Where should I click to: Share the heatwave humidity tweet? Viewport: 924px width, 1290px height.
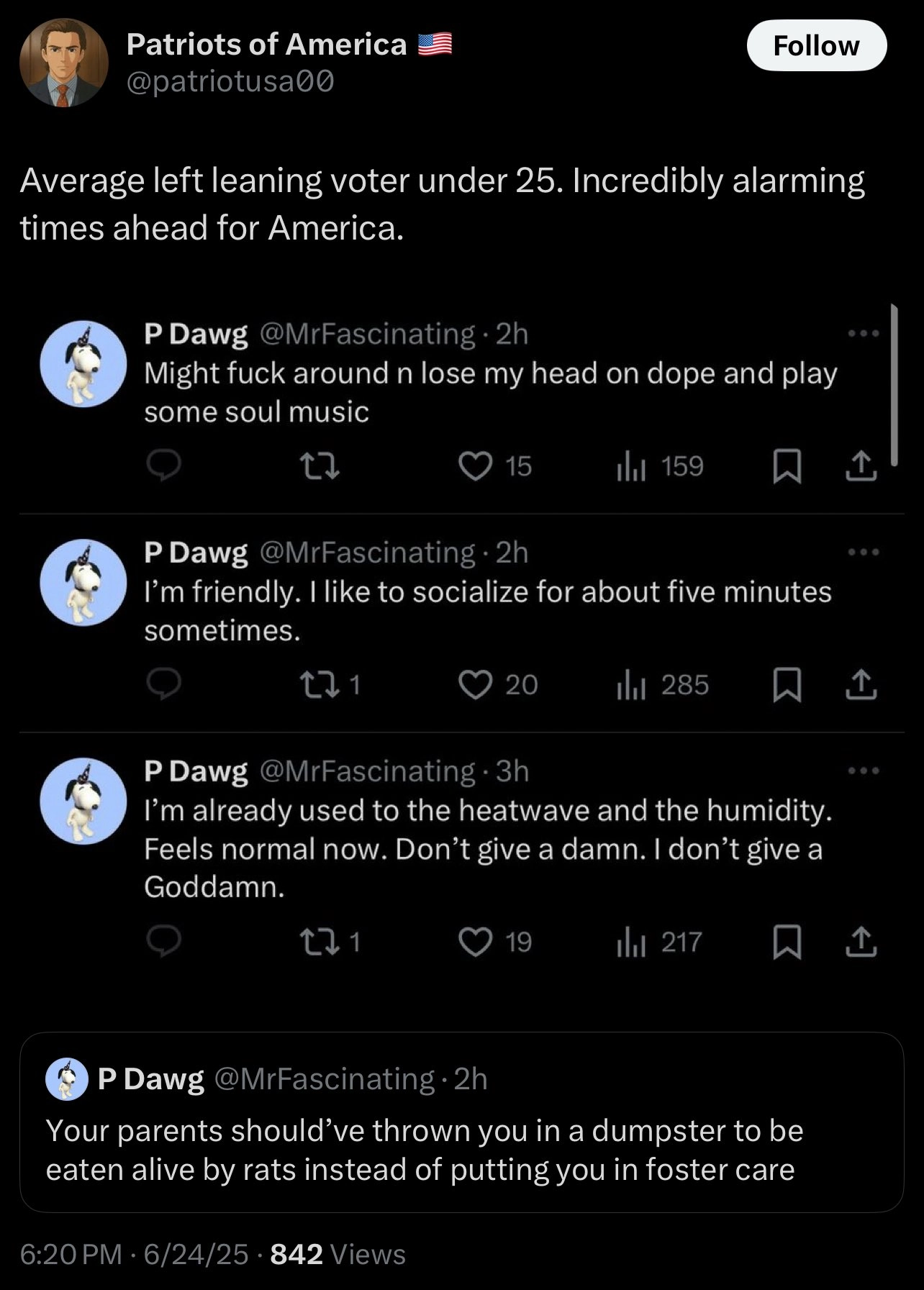(861, 942)
